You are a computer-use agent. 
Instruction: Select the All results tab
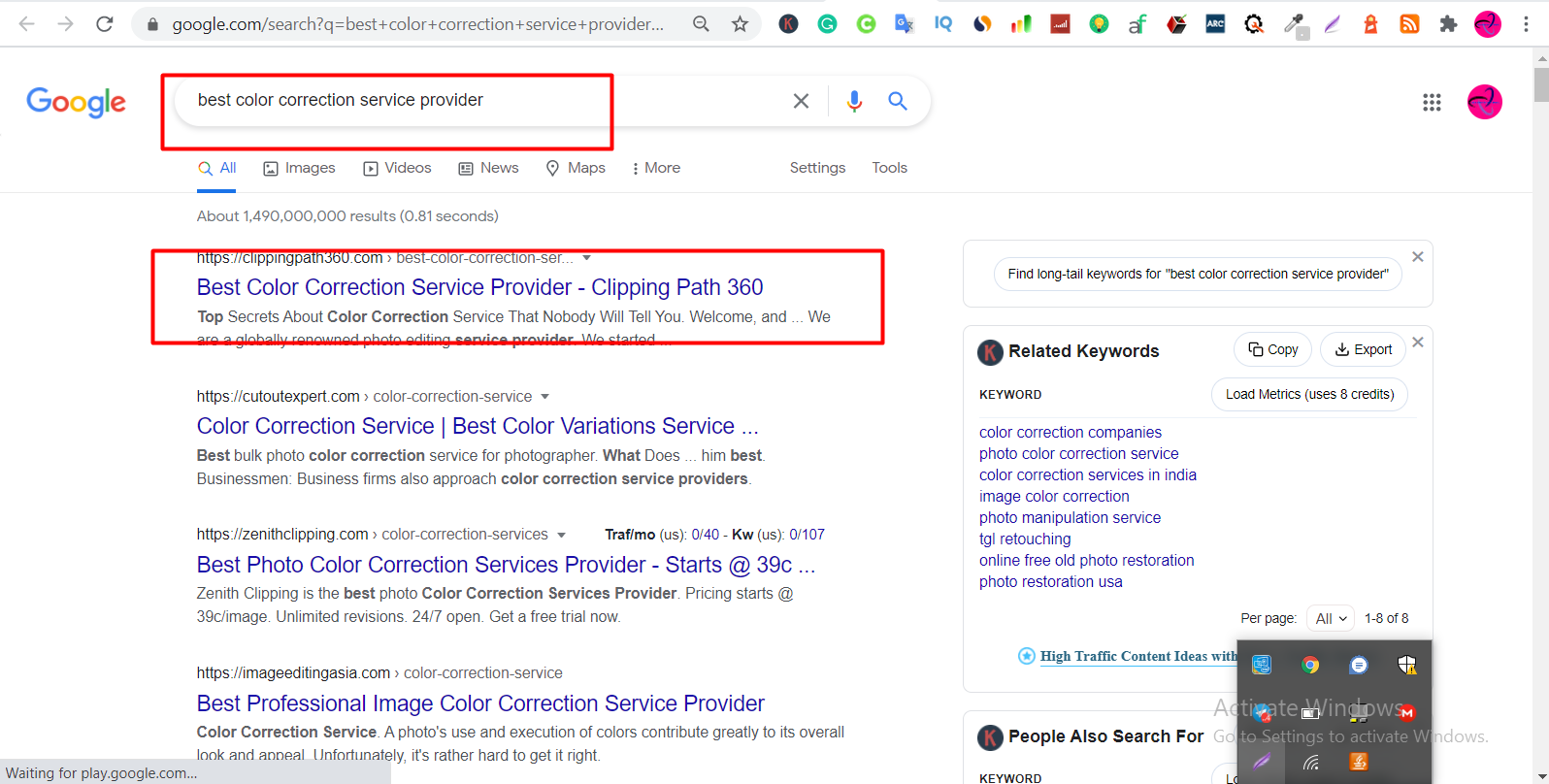click(217, 168)
